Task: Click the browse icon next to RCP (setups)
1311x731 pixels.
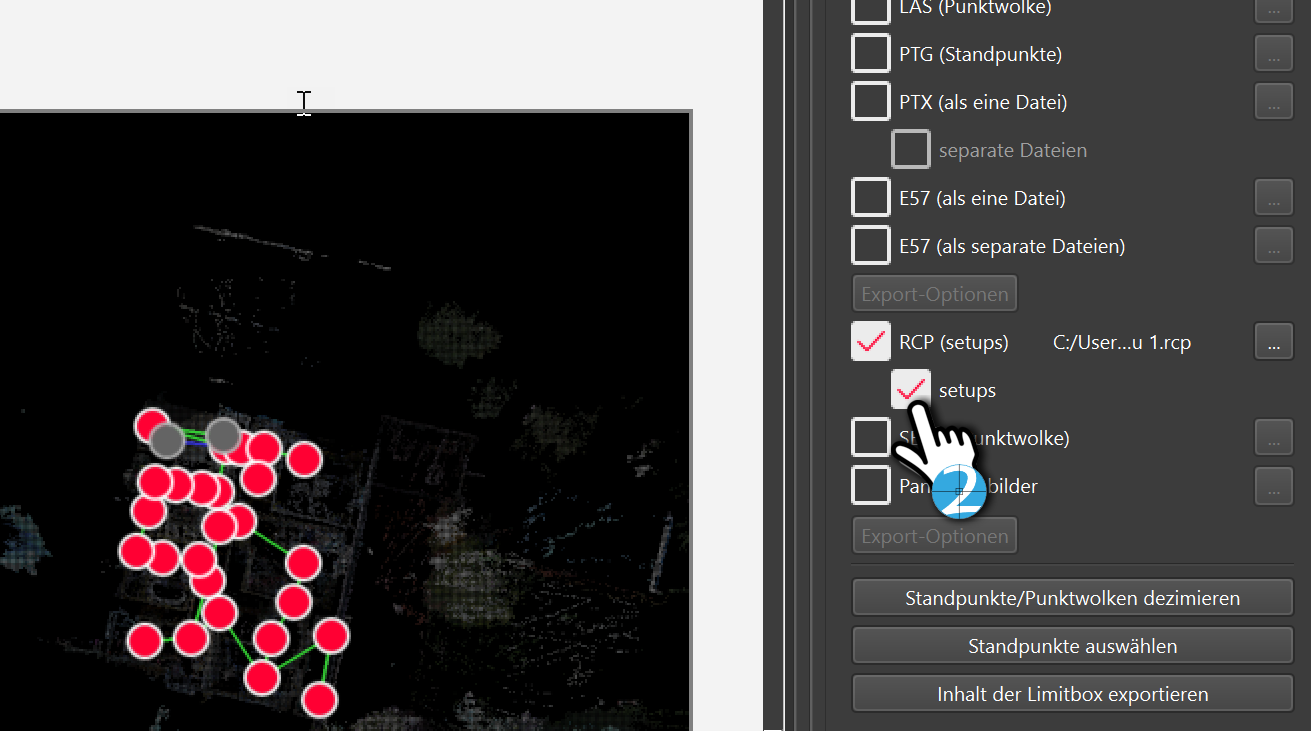Action: [x=1273, y=341]
